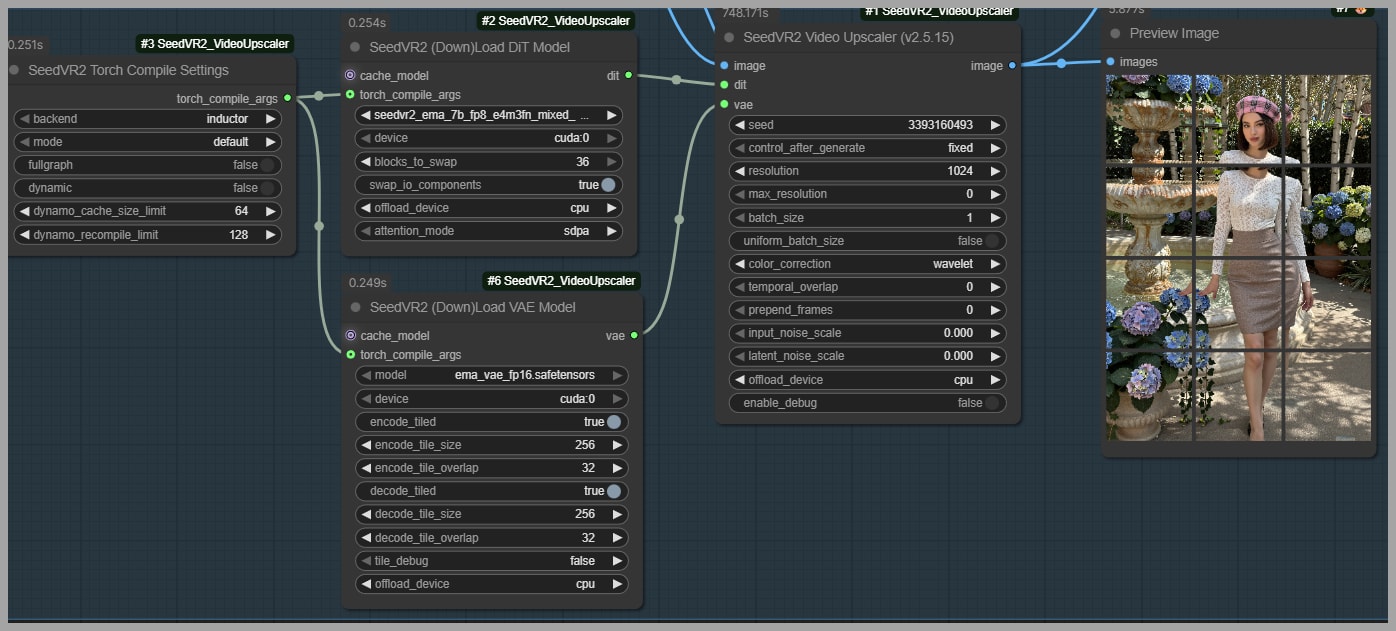Click cache_model input socket on DiT node

click(x=350, y=75)
